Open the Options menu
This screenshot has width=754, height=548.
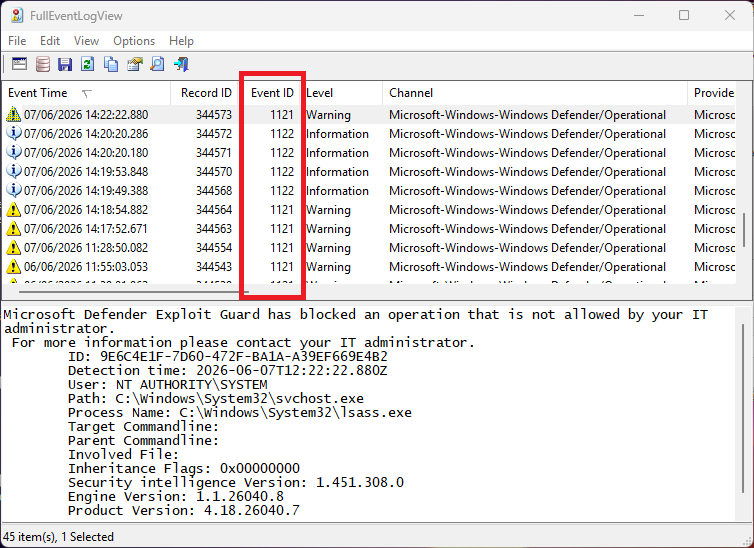[x=134, y=41]
